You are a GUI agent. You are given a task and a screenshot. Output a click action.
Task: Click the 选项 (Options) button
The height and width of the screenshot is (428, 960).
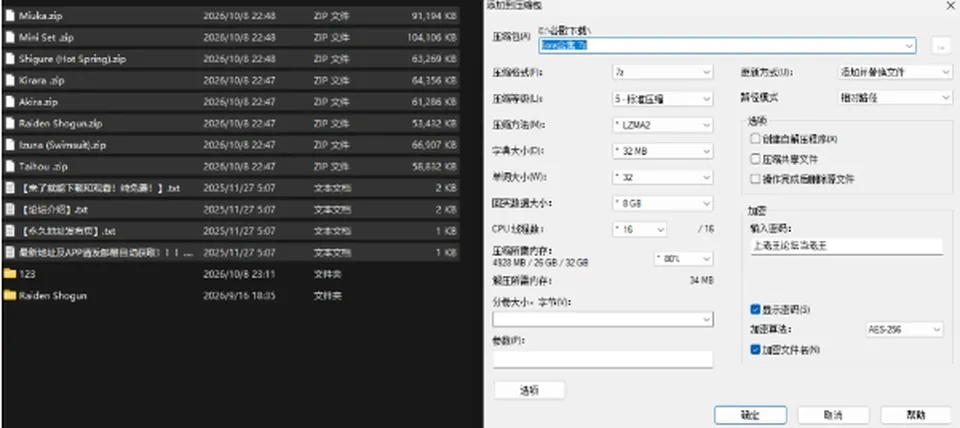(x=530, y=390)
